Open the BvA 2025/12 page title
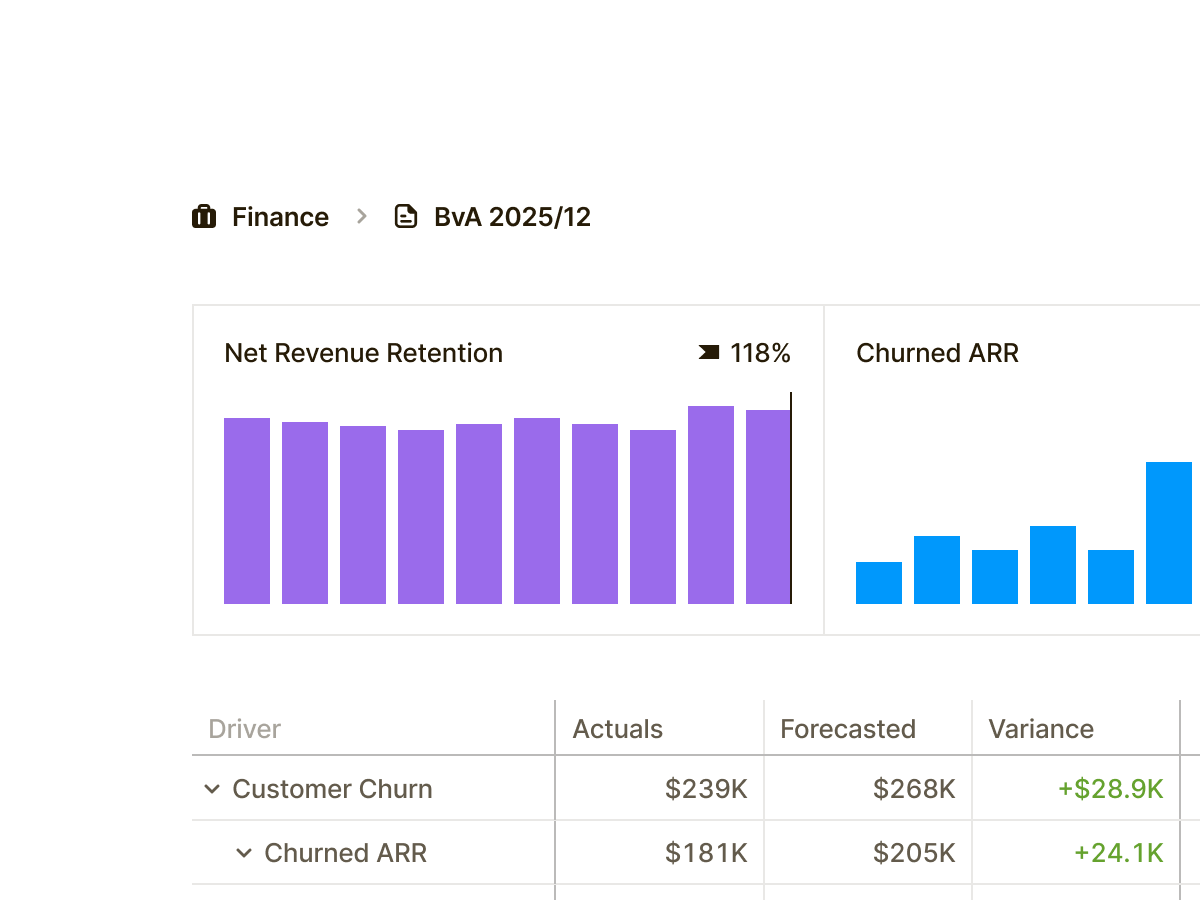 (x=512, y=216)
